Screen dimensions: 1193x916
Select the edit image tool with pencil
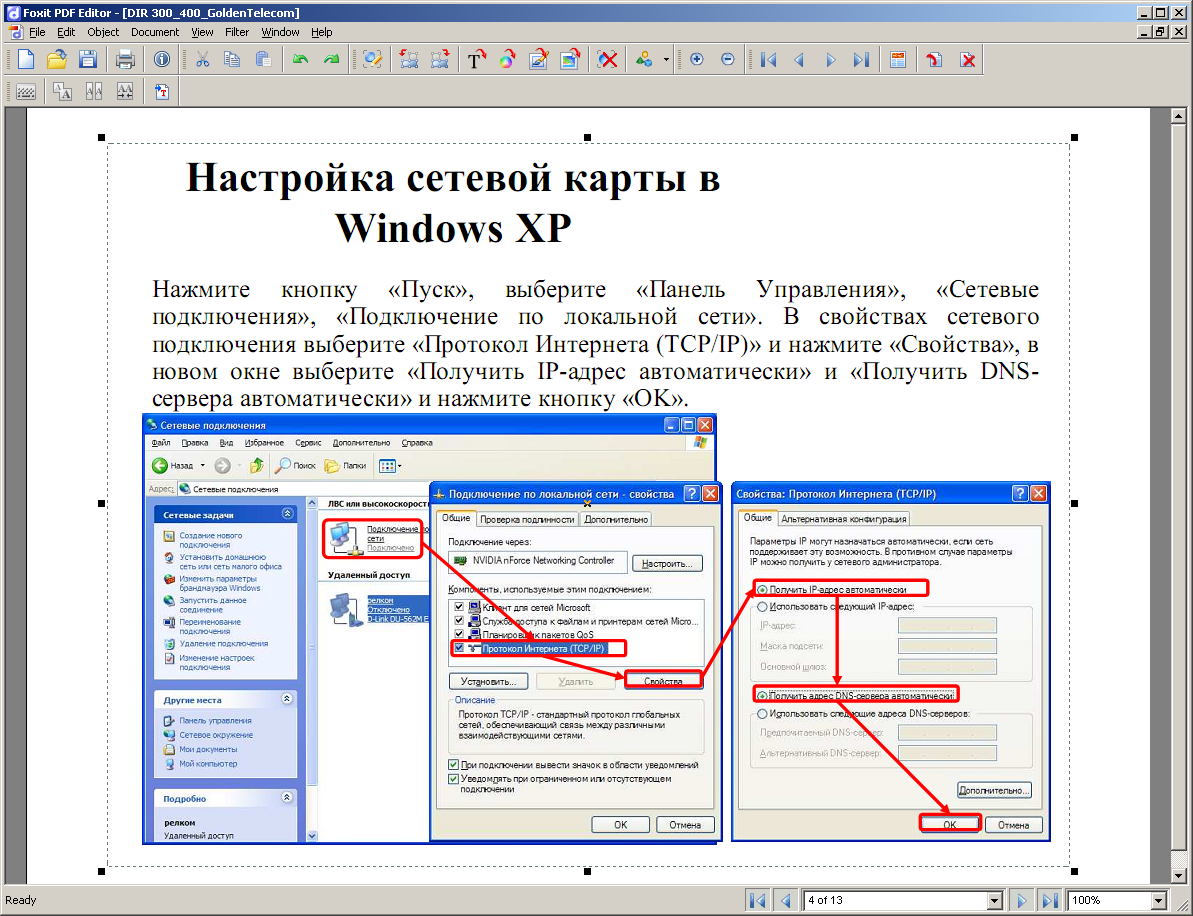coord(539,59)
